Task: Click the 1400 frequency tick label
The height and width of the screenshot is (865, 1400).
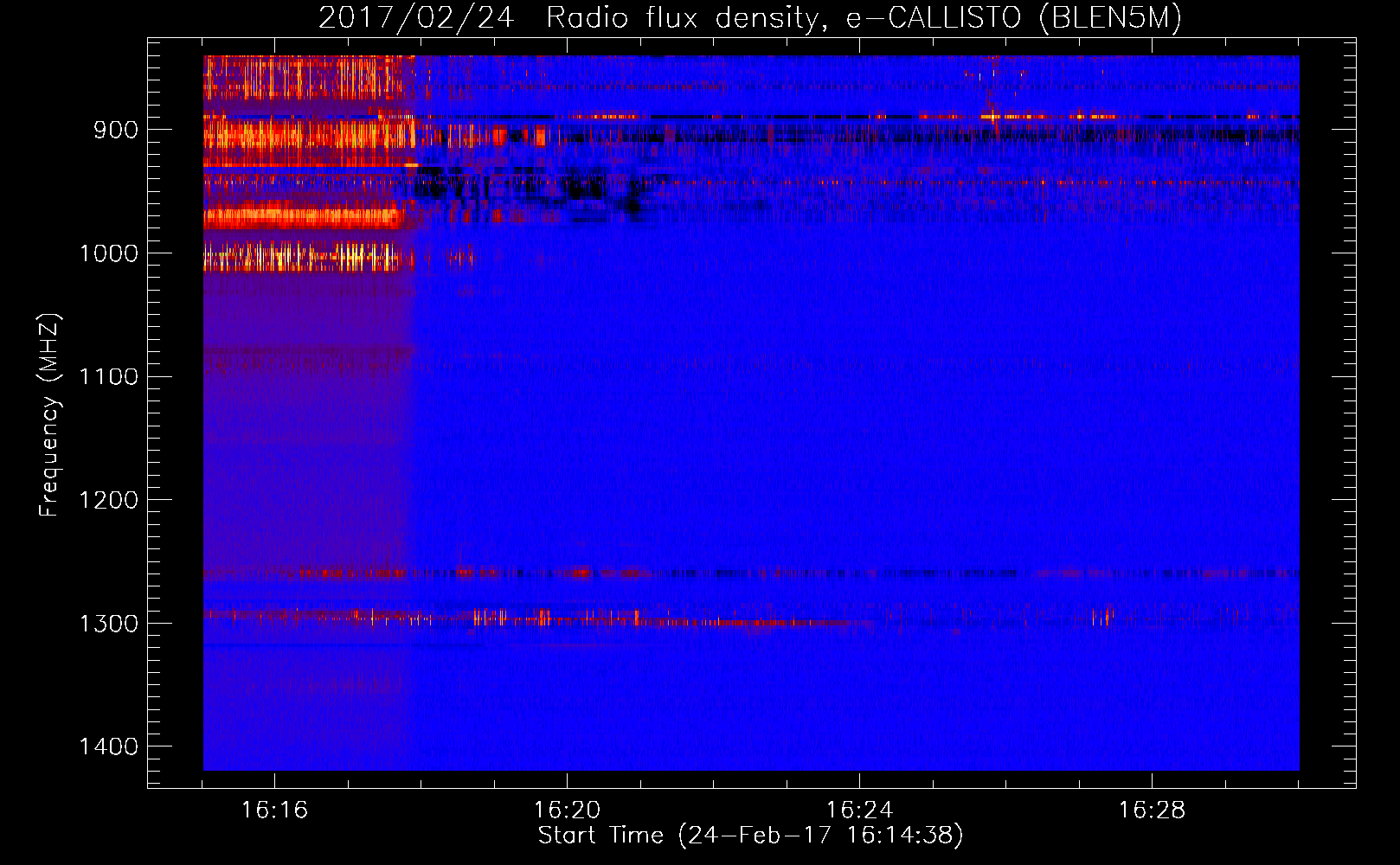Action: click(109, 746)
